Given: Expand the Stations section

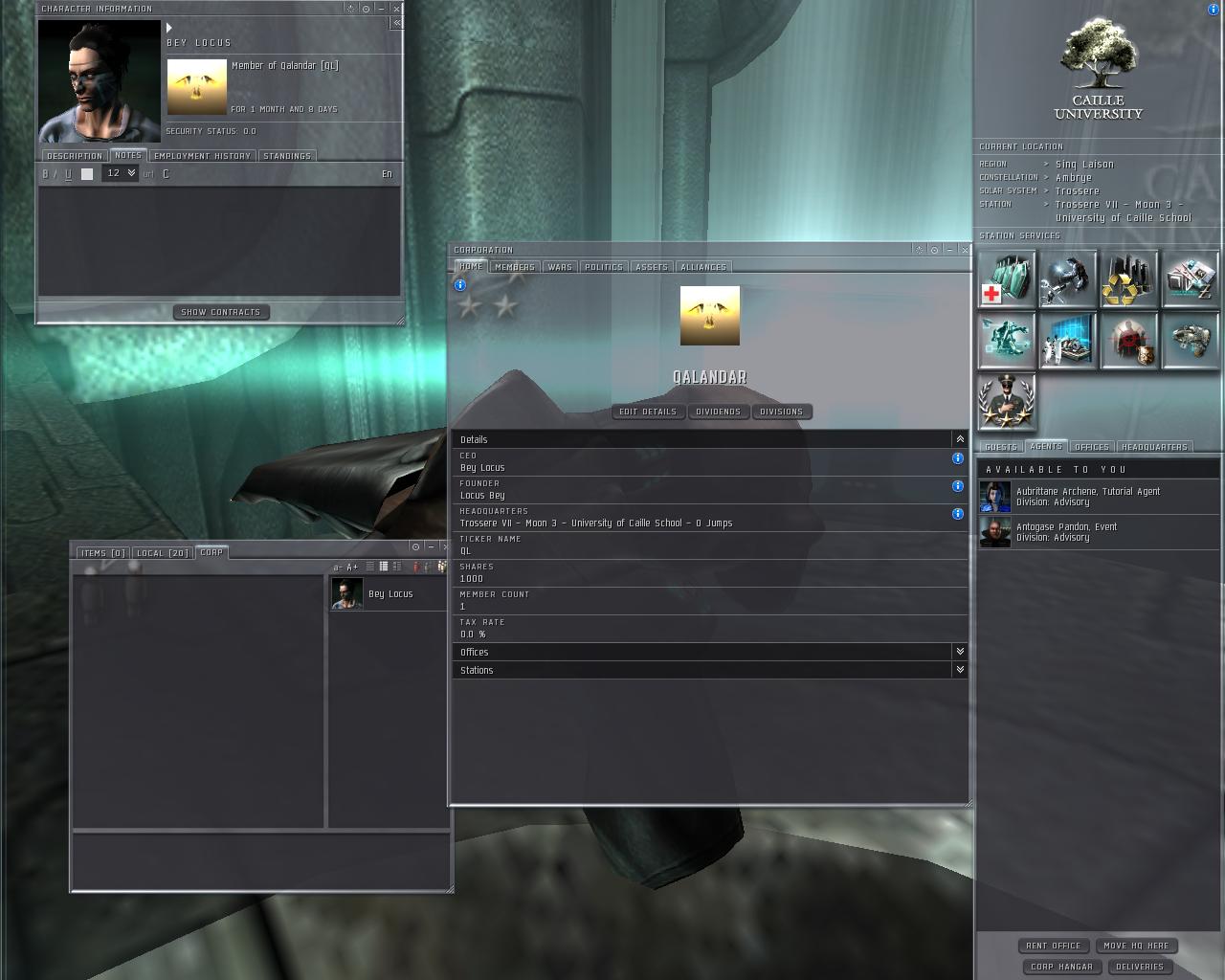Looking at the screenshot, I should pos(960,670).
